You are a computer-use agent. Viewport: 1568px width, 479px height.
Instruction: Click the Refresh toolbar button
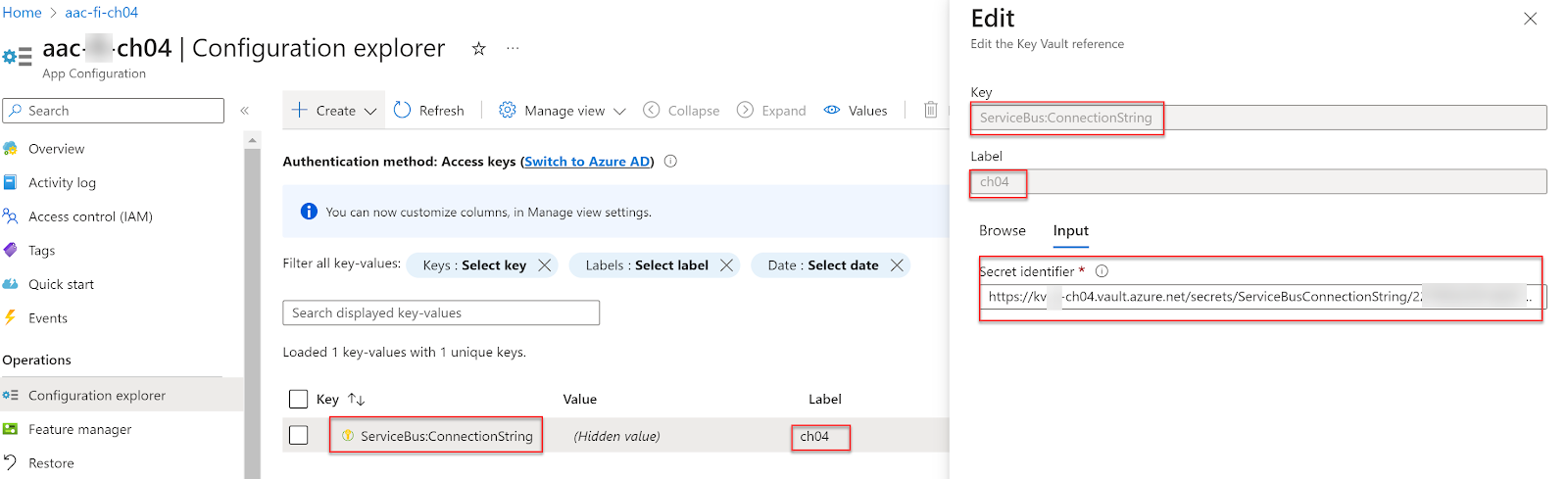click(428, 111)
